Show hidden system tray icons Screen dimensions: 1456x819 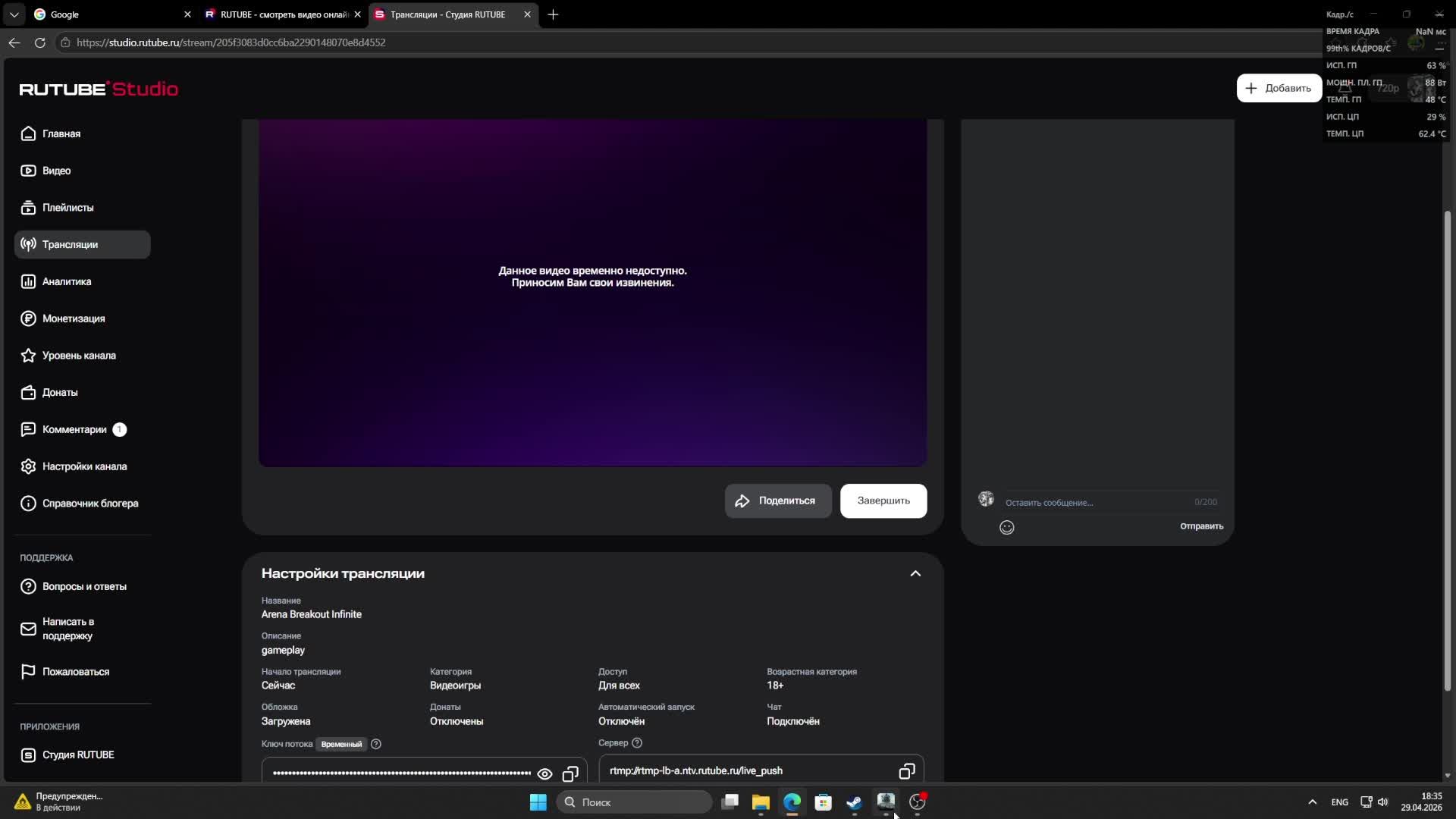click(x=1312, y=802)
